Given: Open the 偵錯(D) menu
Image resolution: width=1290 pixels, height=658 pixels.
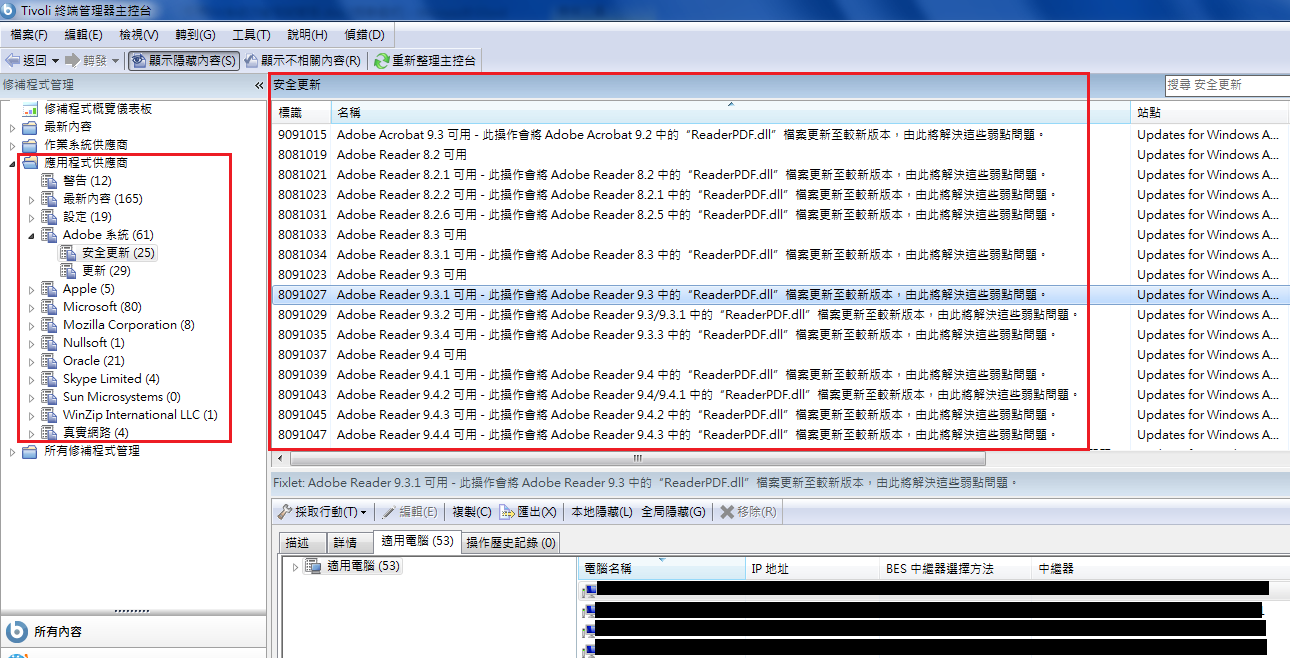Looking at the screenshot, I should coord(363,35).
